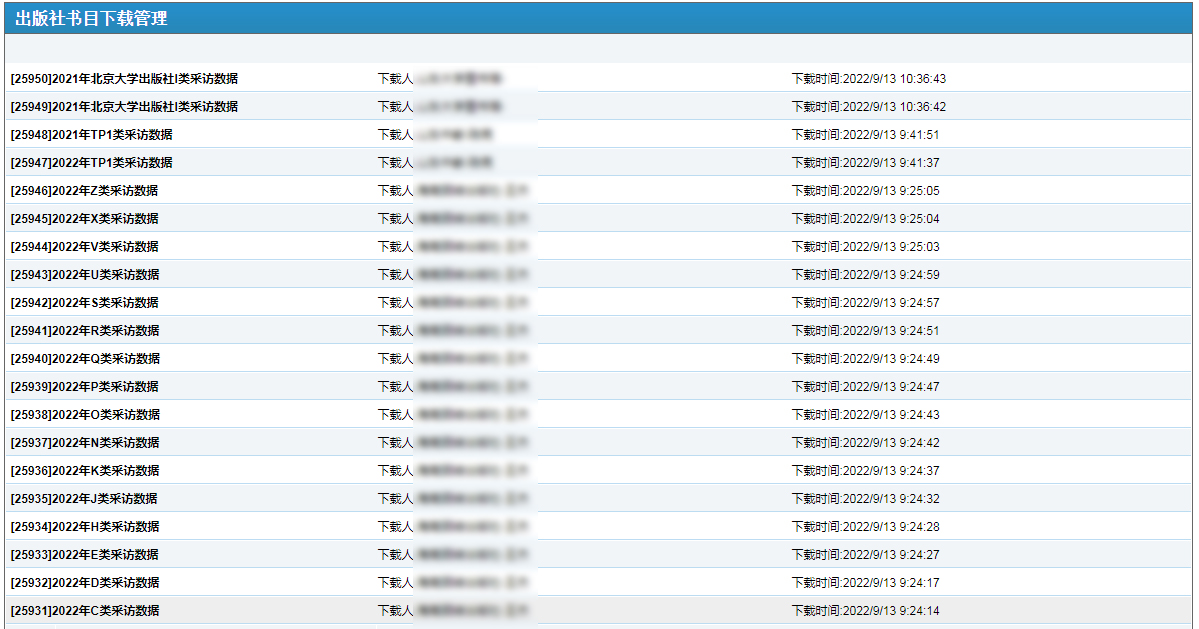Open record 25950 Peking University Press data

tap(124, 79)
